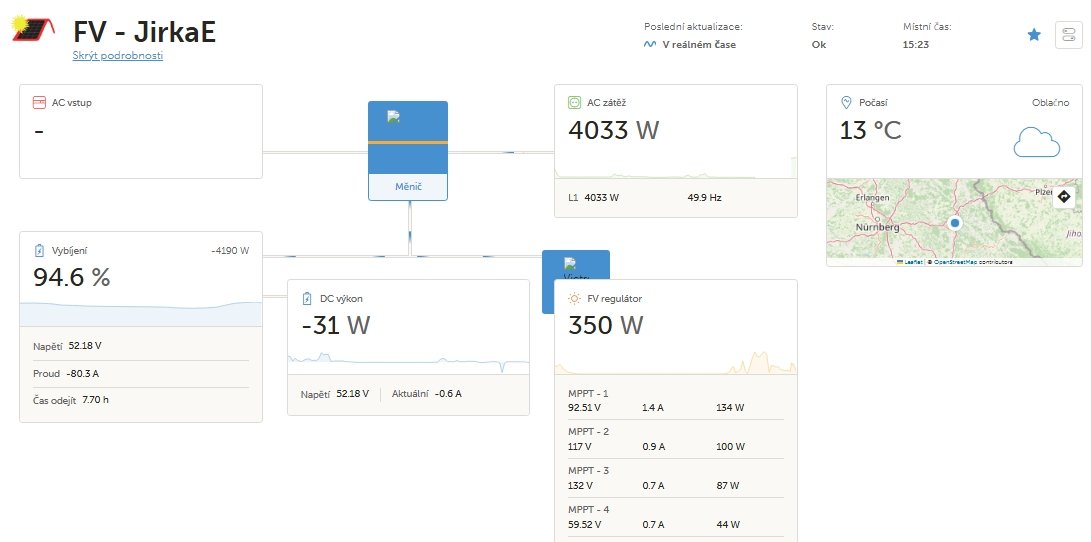The image size is (1091, 542).
Task: Click the real-time wave status icon
Action: point(650,45)
